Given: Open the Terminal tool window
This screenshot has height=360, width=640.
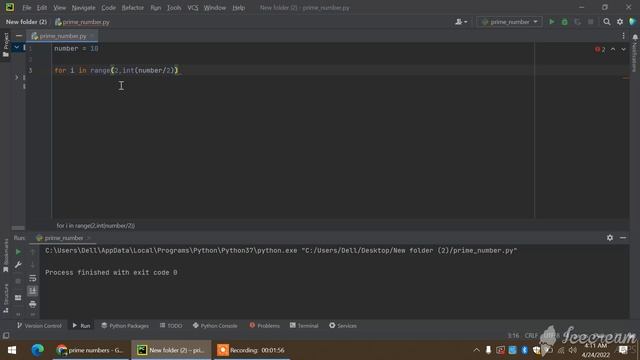Looking at the screenshot, I should (x=304, y=325).
